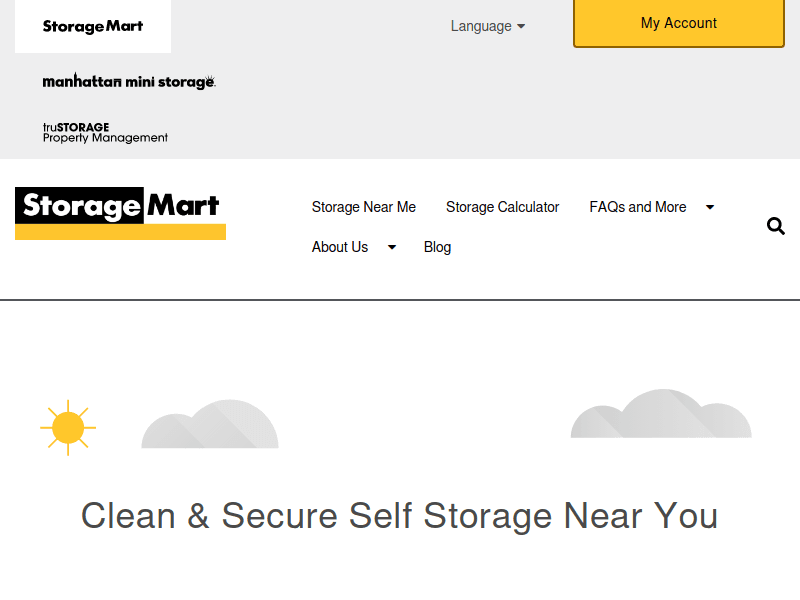Click the small StorageMart logo at top left
This screenshot has height=600, width=800.
click(x=92, y=26)
